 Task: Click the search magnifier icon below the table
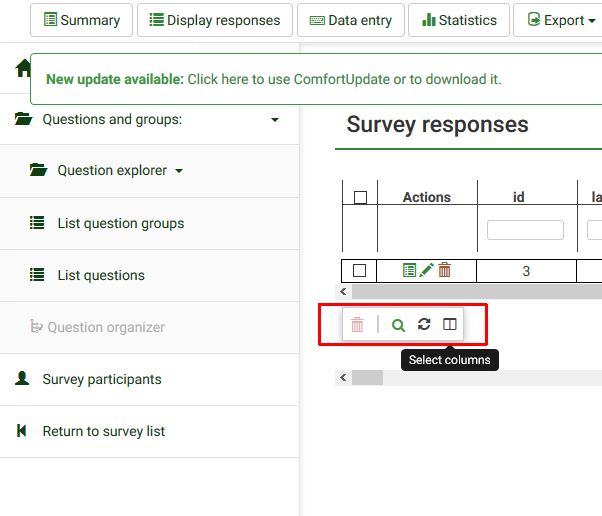(398, 325)
